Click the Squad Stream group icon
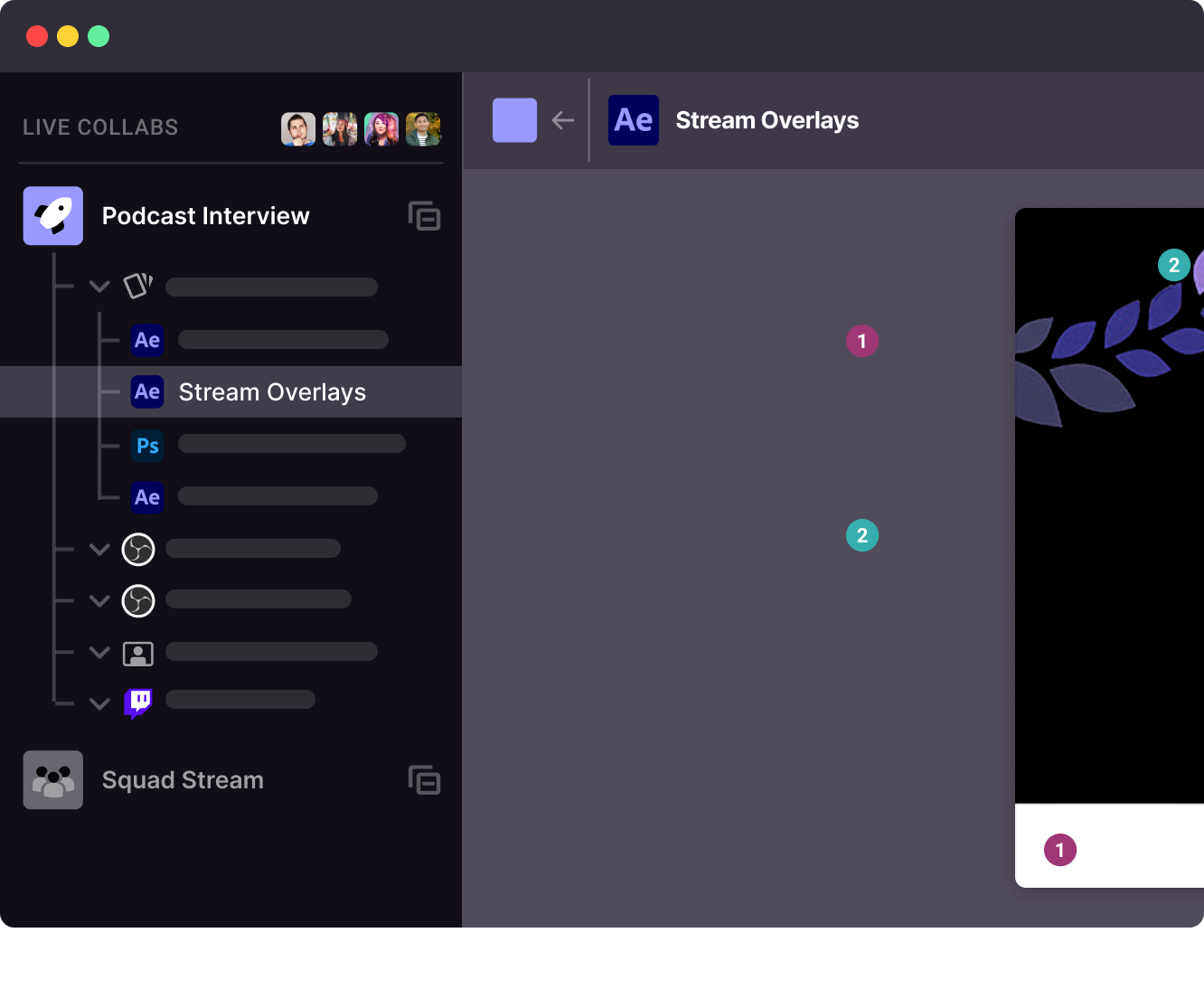1204x1008 pixels. coord(53,780)
